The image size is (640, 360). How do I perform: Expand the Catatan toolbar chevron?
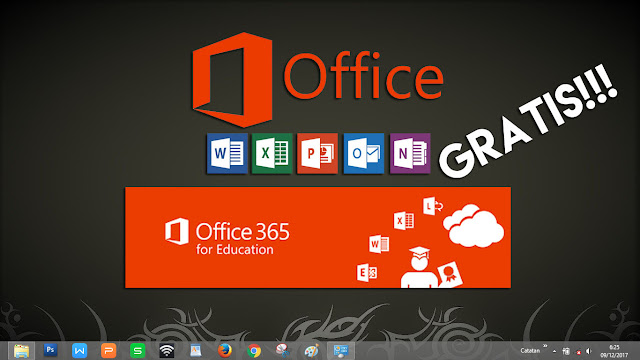[545, 347]
